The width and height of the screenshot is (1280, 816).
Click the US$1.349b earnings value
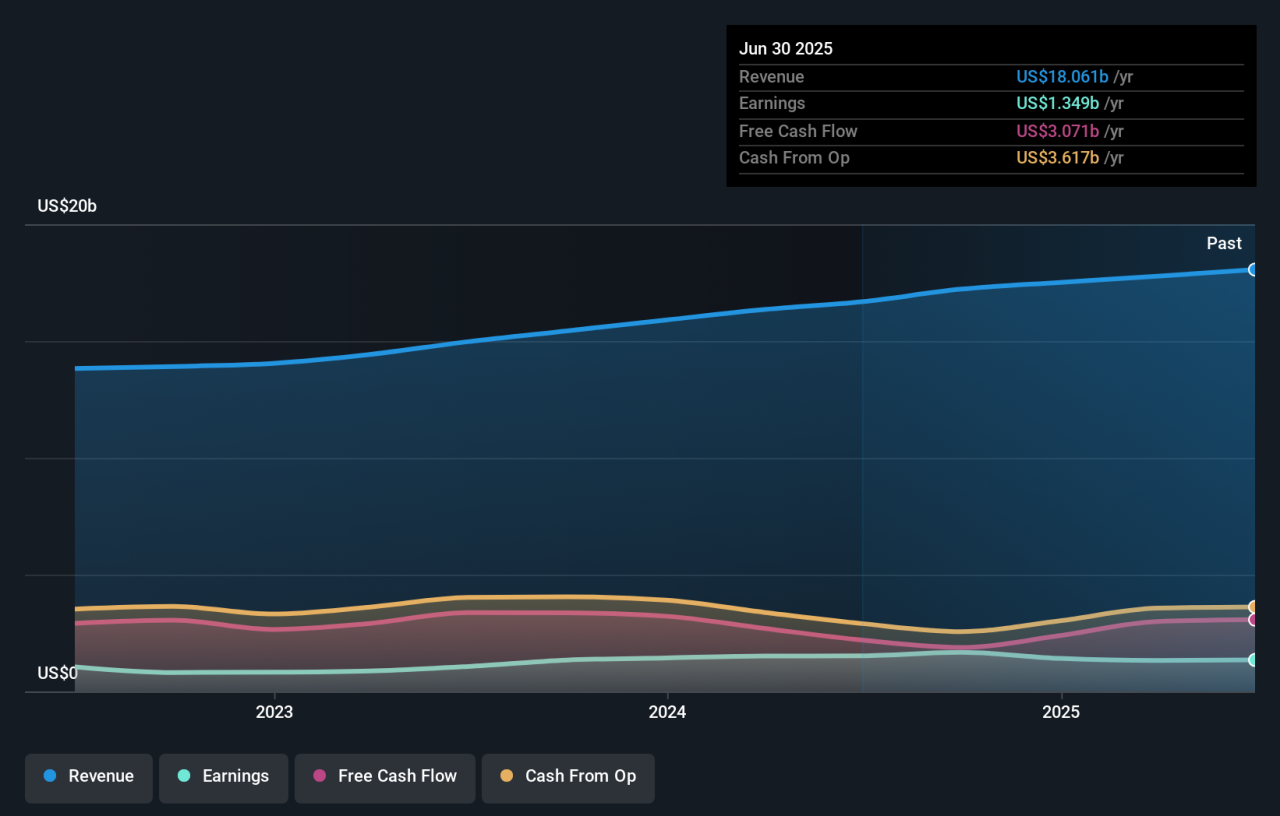pos(1057,103)
